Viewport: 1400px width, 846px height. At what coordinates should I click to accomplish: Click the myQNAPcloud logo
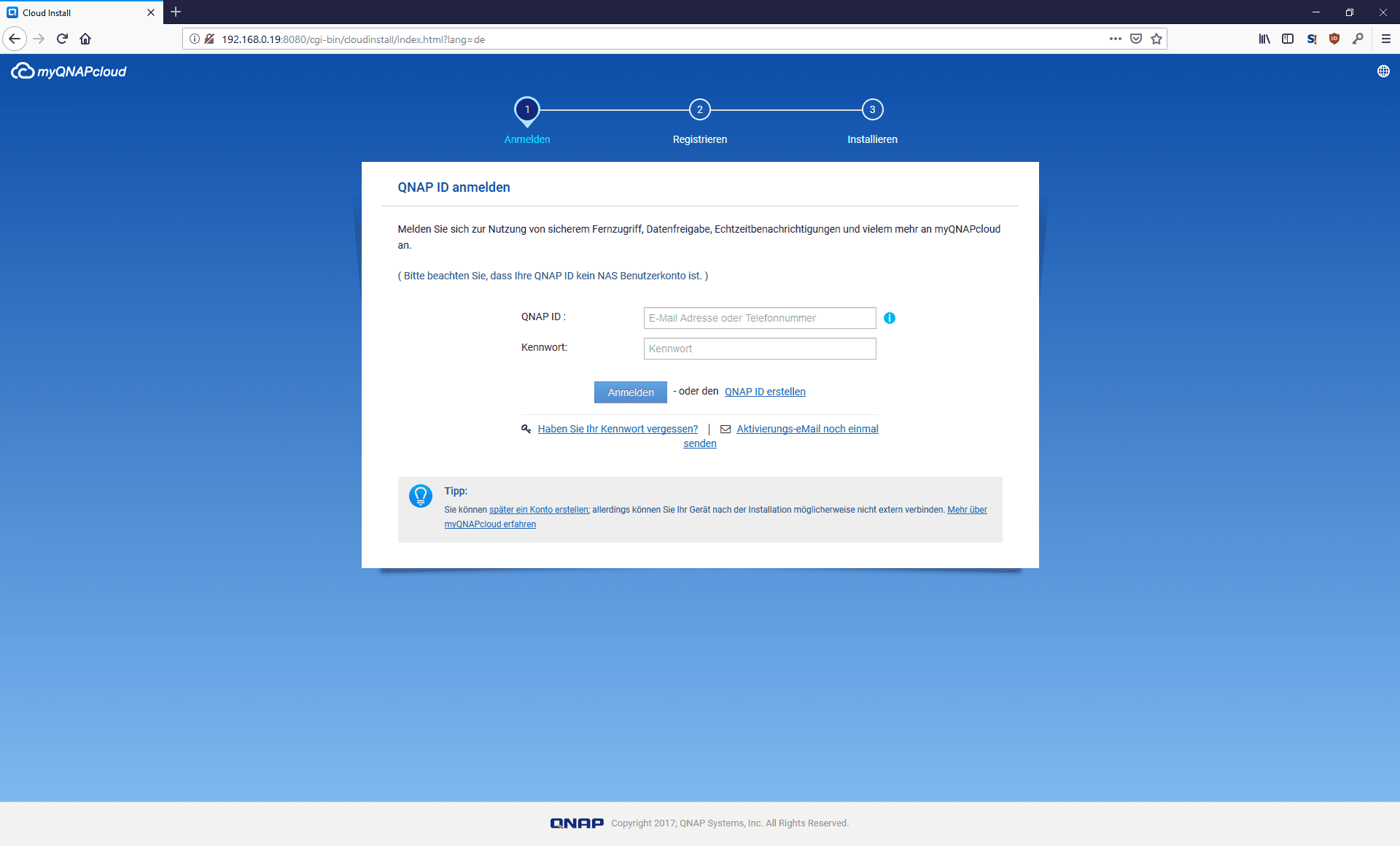[69, 71]
